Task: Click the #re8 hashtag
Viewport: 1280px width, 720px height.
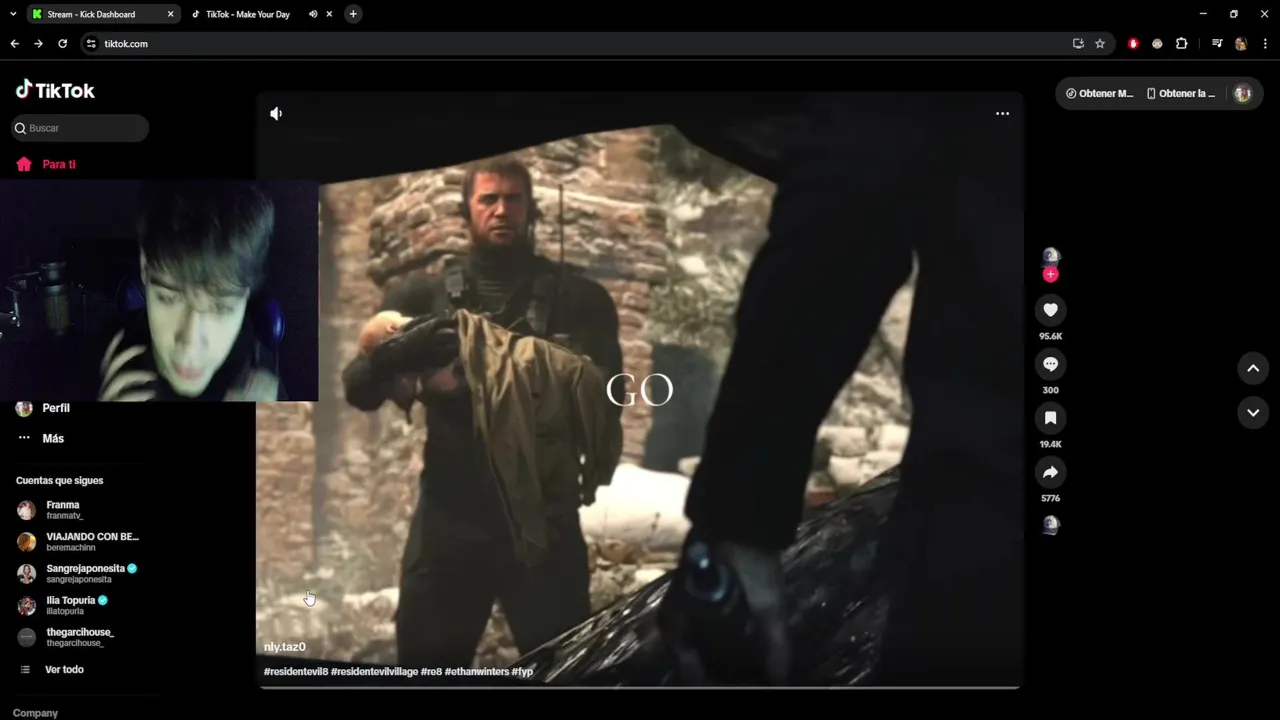Action: point(431,671)
